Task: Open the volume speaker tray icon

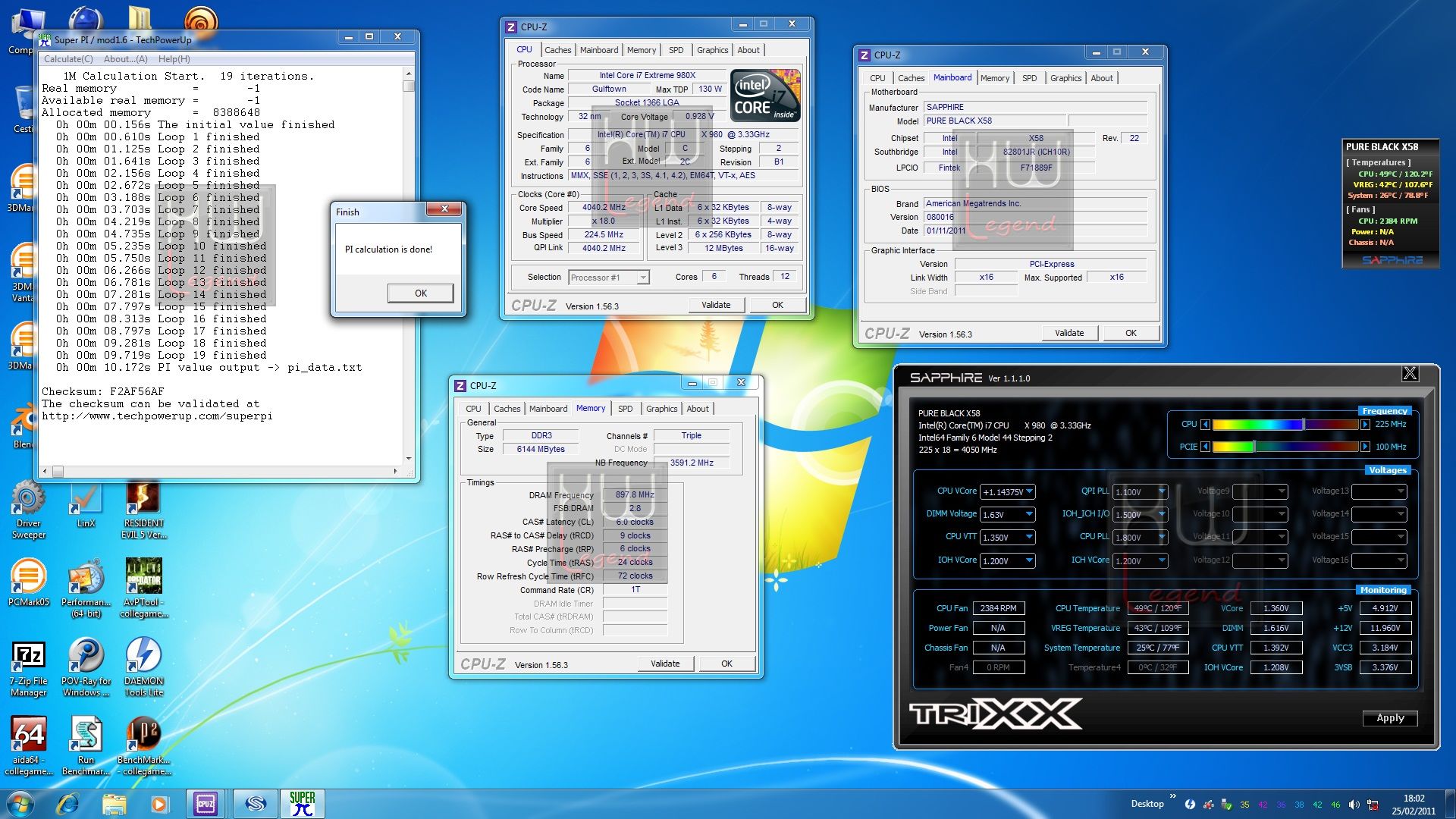Action: point(1354,805)
